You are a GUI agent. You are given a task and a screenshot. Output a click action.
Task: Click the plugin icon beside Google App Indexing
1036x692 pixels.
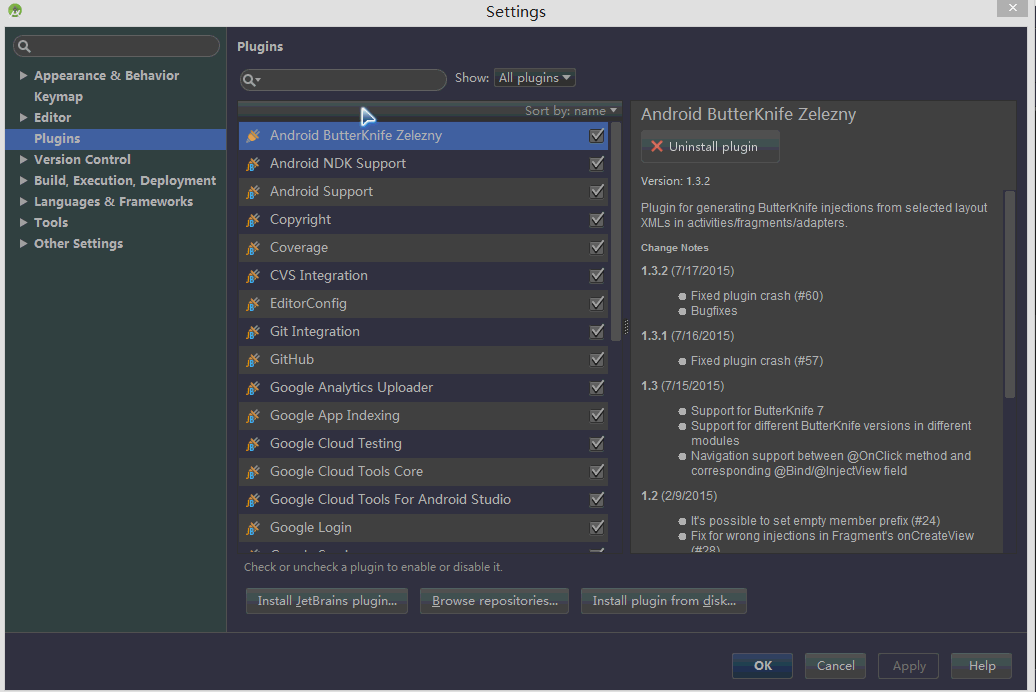(253, 416)
